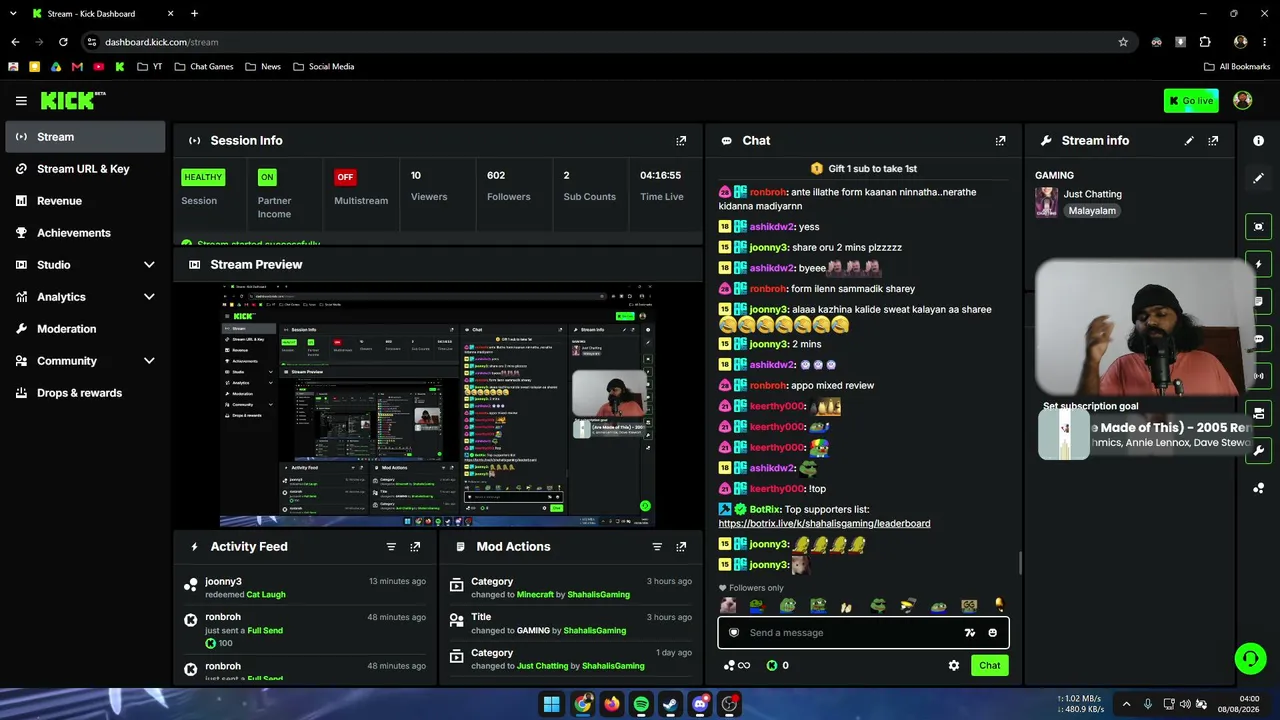The height and width of the screenshot is (720, 1280).
Task: Open Spotify from the taskbar
Action: [x=641, y=704]
